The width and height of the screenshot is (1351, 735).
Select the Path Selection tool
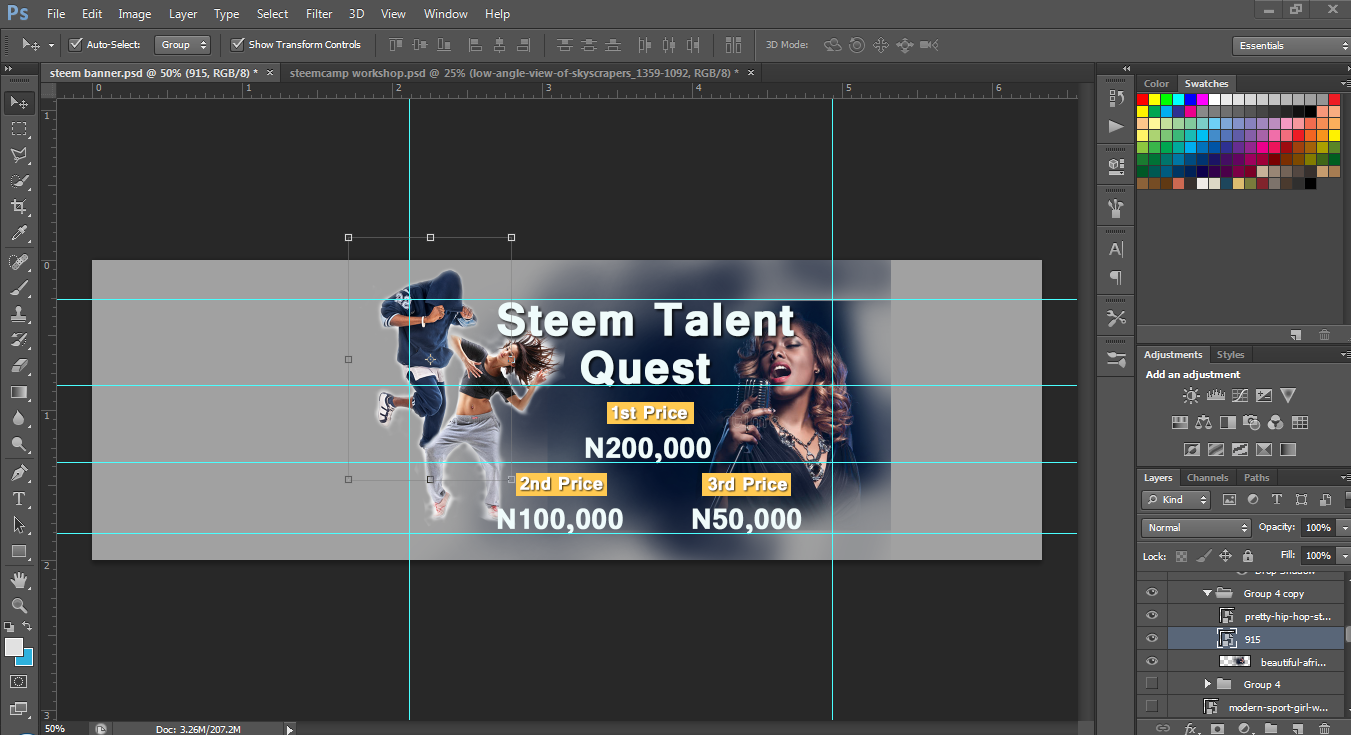click(x=19, y=524)
